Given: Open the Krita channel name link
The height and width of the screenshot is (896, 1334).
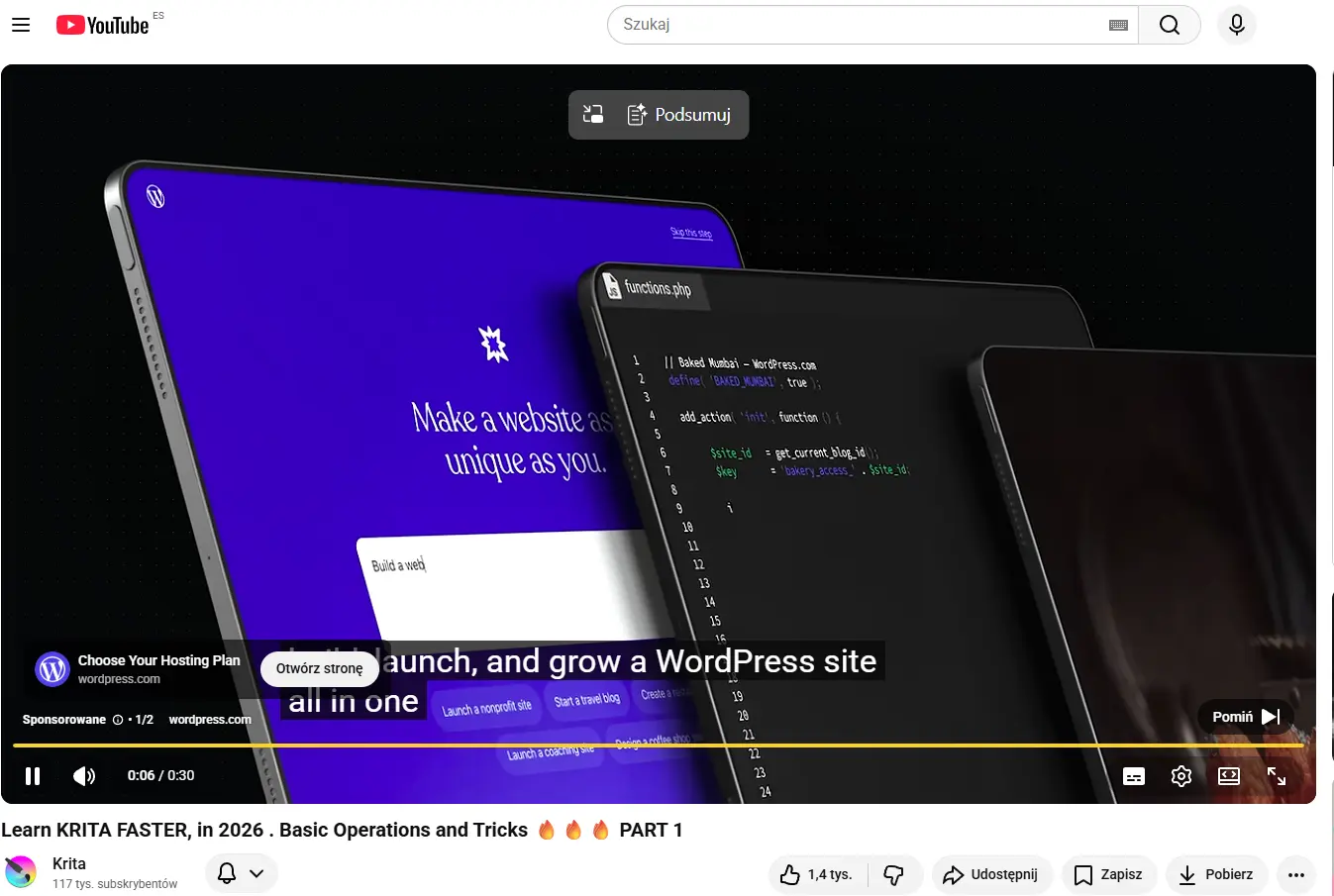Looking at the screenshot, I should [69, 863].
